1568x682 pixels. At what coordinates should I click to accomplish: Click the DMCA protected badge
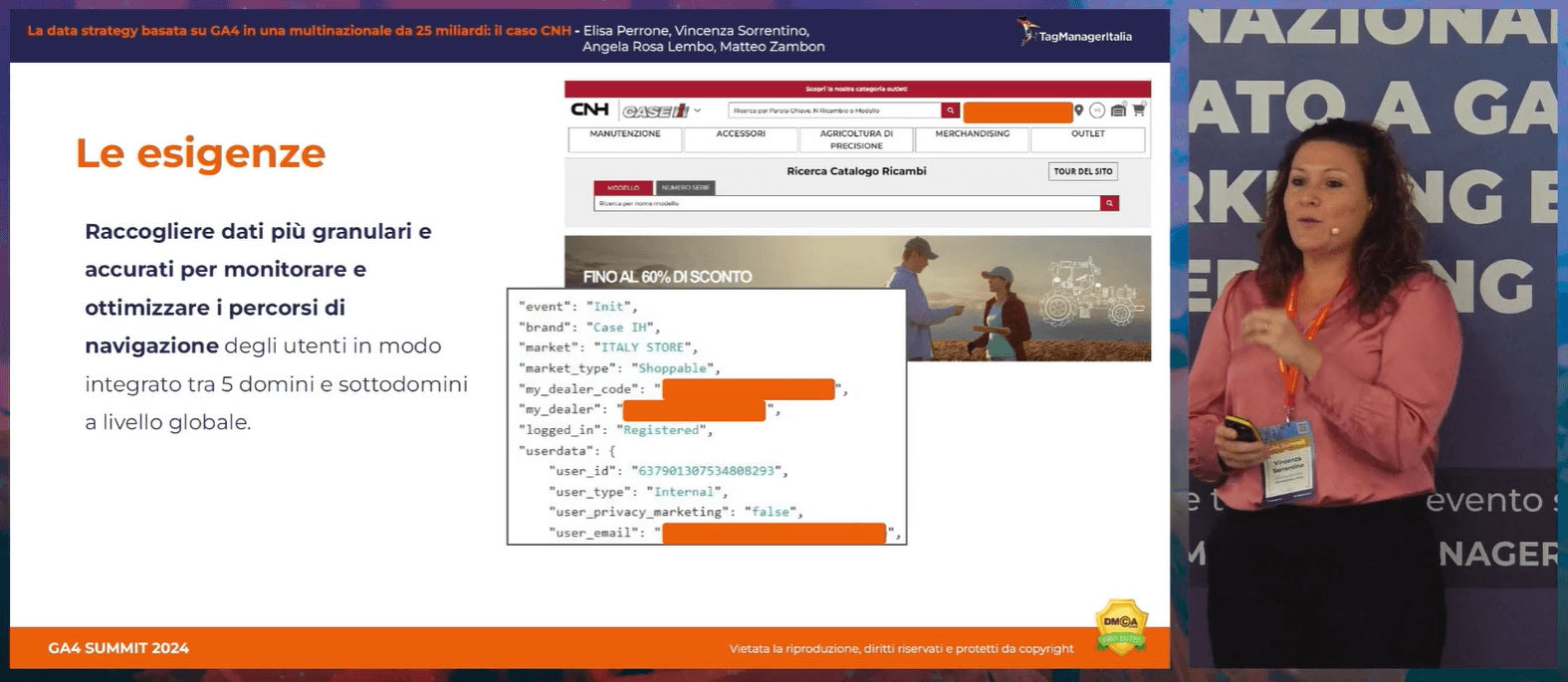(x=1122, y=627)
